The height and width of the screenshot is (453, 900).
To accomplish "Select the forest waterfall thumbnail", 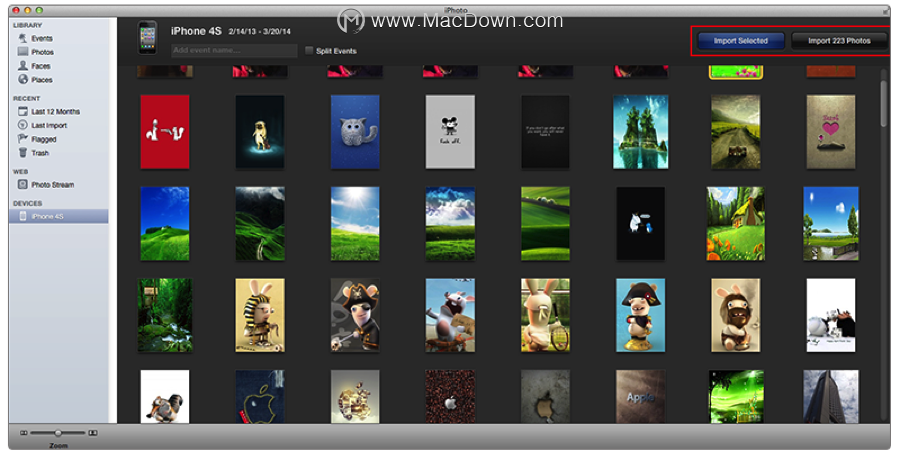I will pyautogui.click(x=165, y=315).
